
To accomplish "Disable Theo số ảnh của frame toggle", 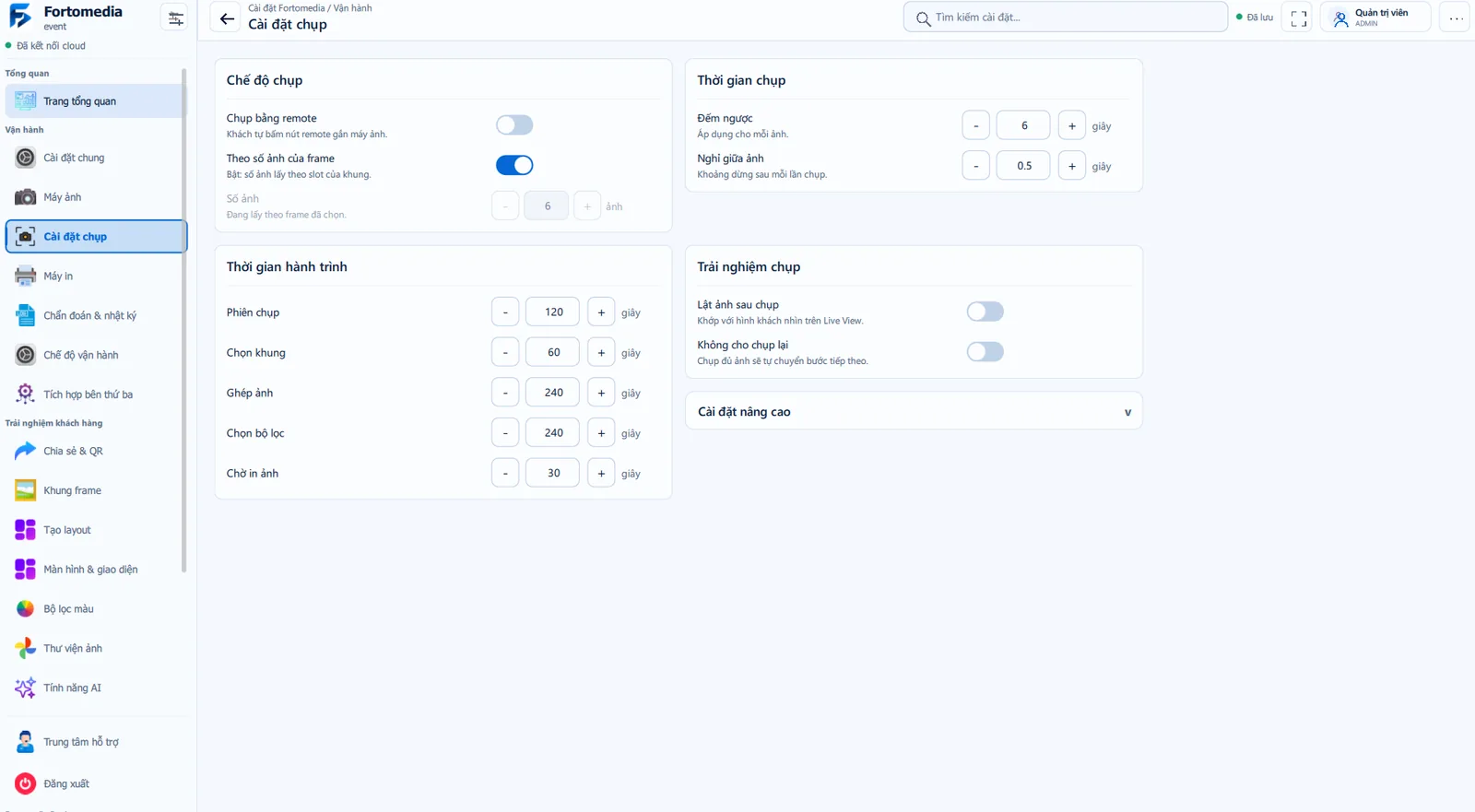I will 514,166.
